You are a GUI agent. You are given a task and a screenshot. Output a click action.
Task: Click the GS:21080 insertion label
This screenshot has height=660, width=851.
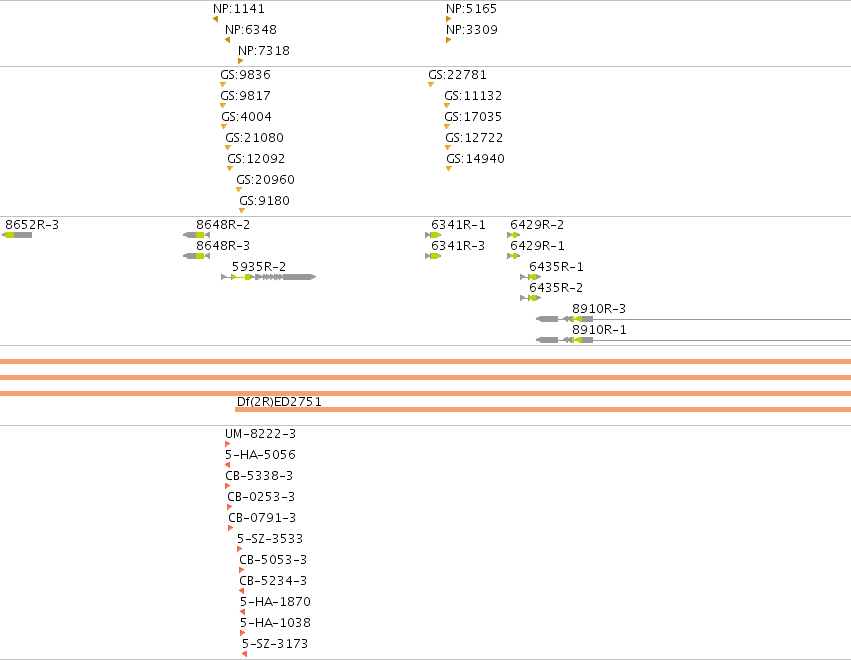tap(255, 138)
